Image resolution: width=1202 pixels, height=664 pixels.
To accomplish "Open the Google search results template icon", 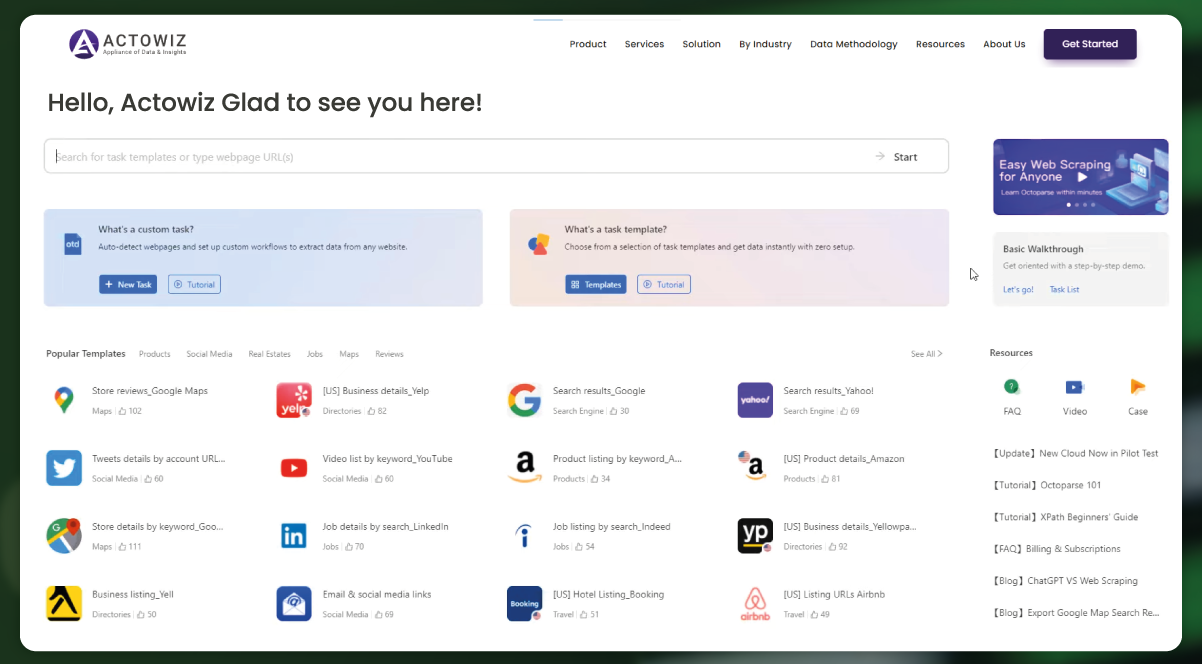I will [x=524, y=400].
